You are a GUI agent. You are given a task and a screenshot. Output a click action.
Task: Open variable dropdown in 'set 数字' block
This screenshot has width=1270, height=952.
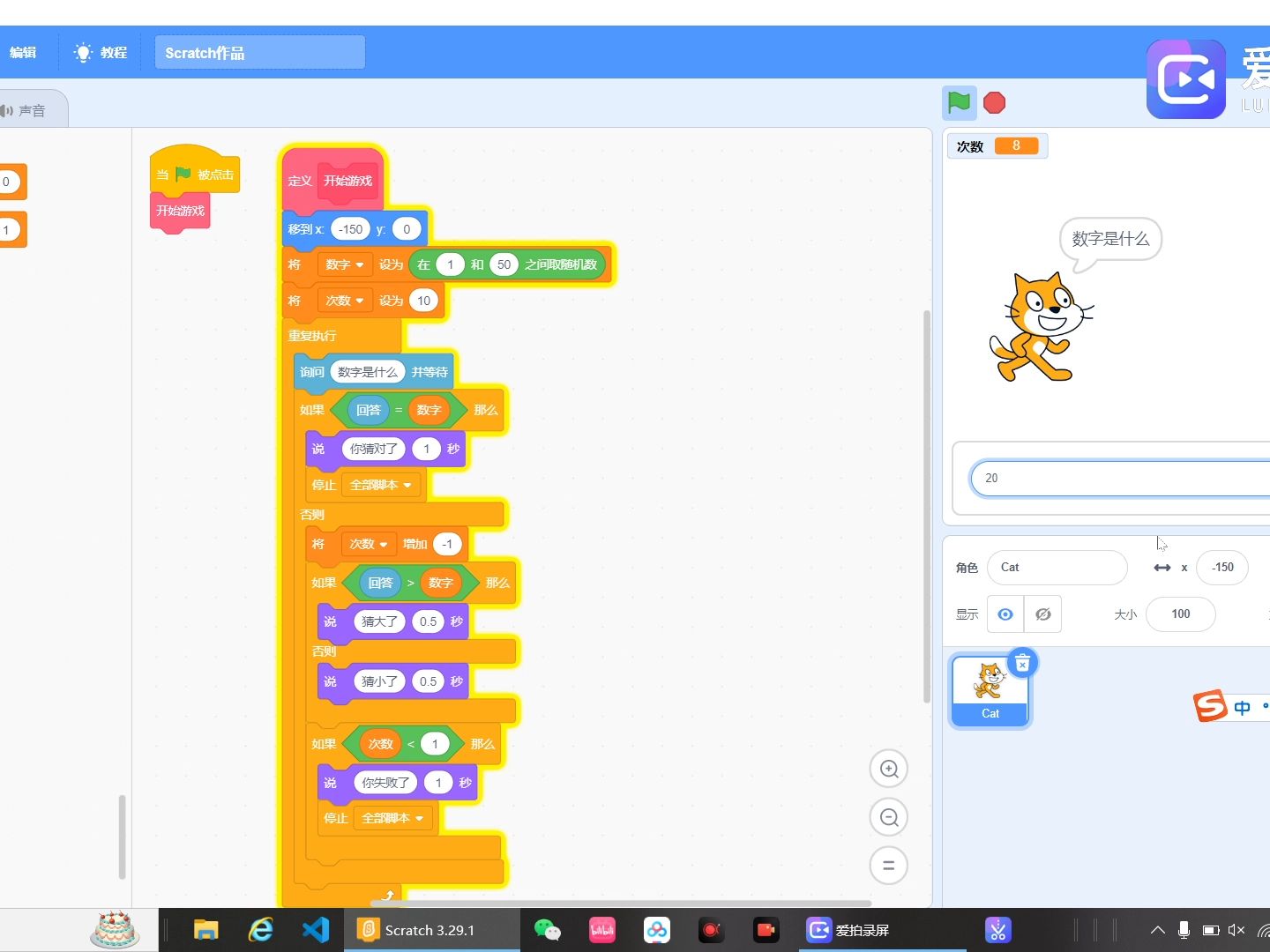click(345, 264)
